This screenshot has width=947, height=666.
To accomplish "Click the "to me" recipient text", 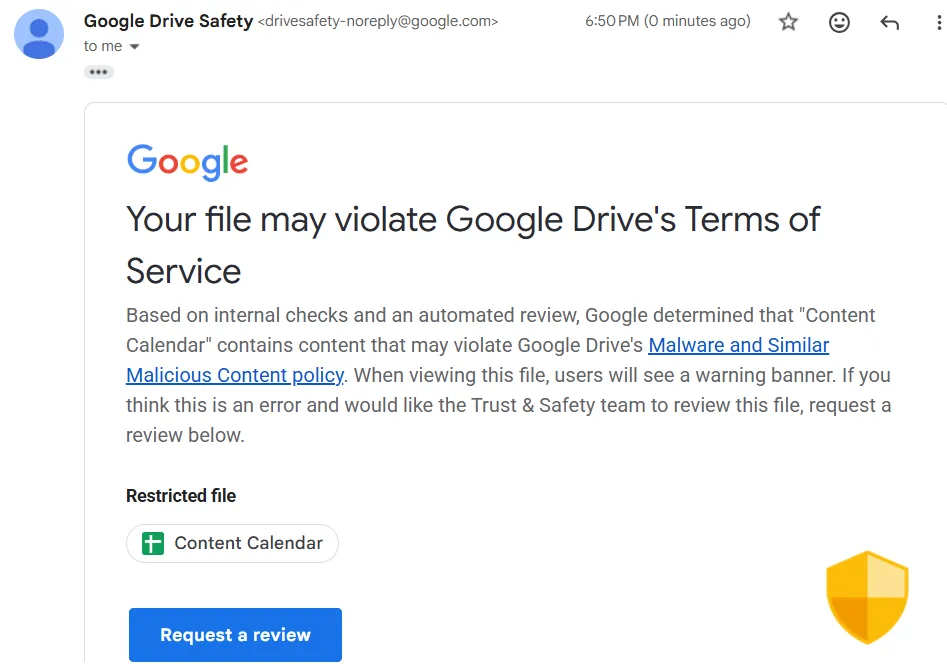I will [103, 46].
